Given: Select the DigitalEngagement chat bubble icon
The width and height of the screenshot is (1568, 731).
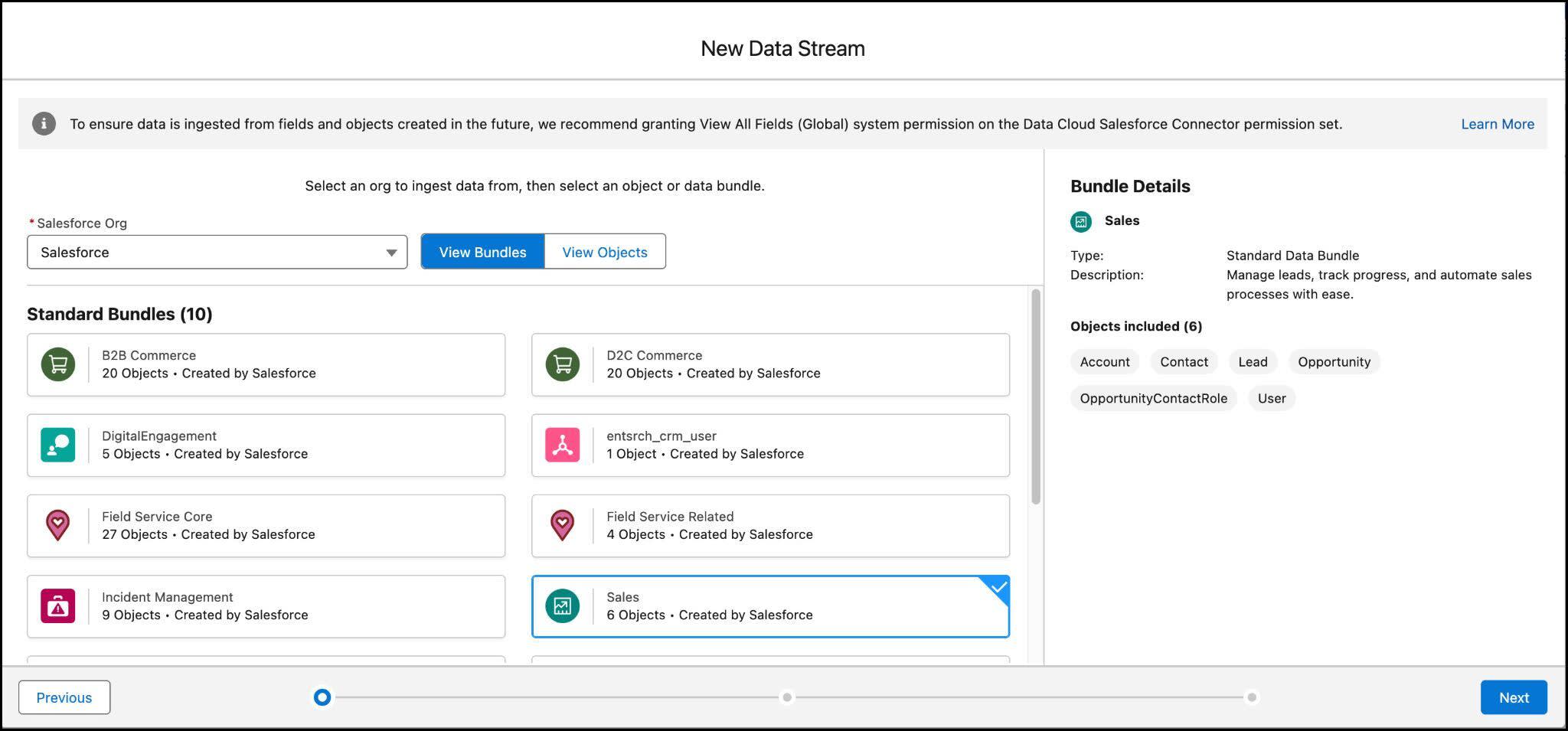Looking at the screenshot, I should [58, 445].
